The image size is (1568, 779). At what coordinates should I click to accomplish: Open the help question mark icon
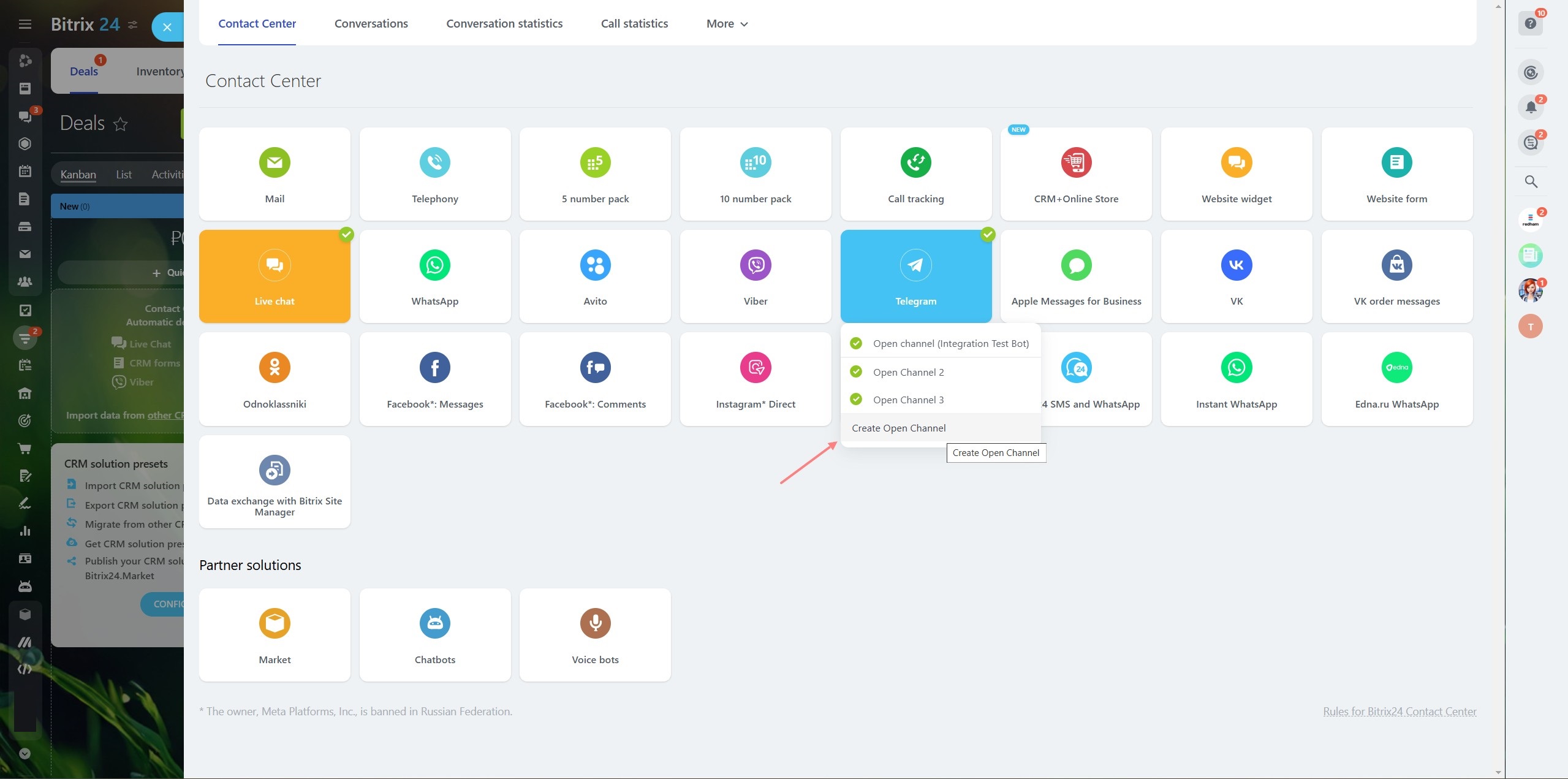coord(1531,23)
